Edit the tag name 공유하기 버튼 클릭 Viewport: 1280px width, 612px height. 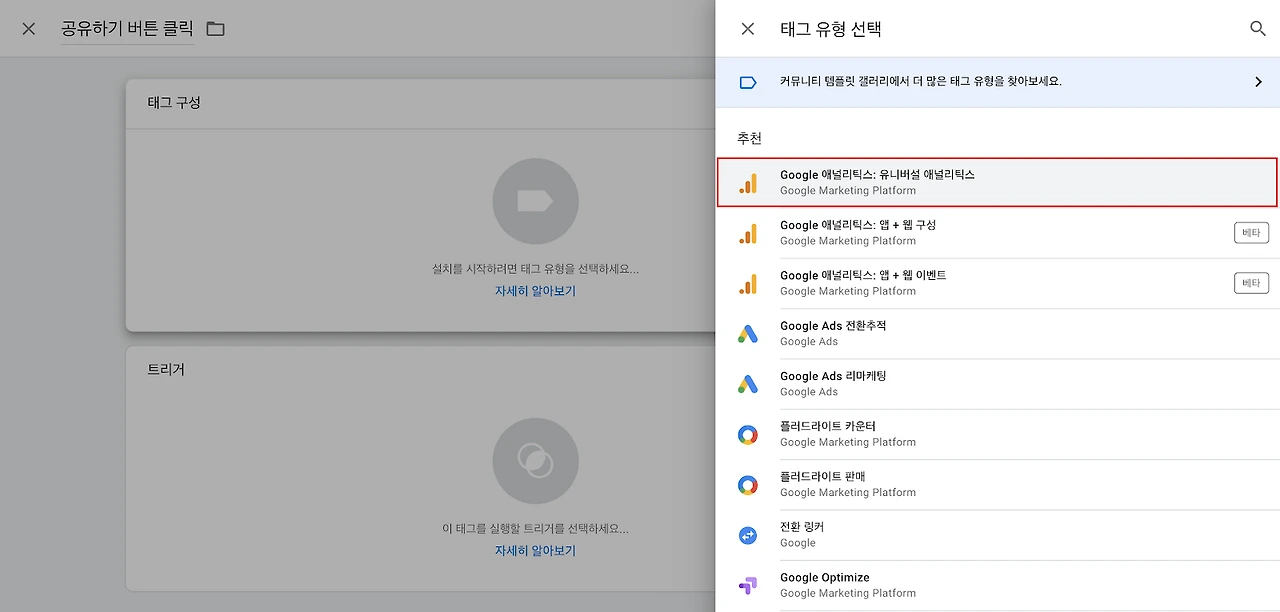pos(127,29)
